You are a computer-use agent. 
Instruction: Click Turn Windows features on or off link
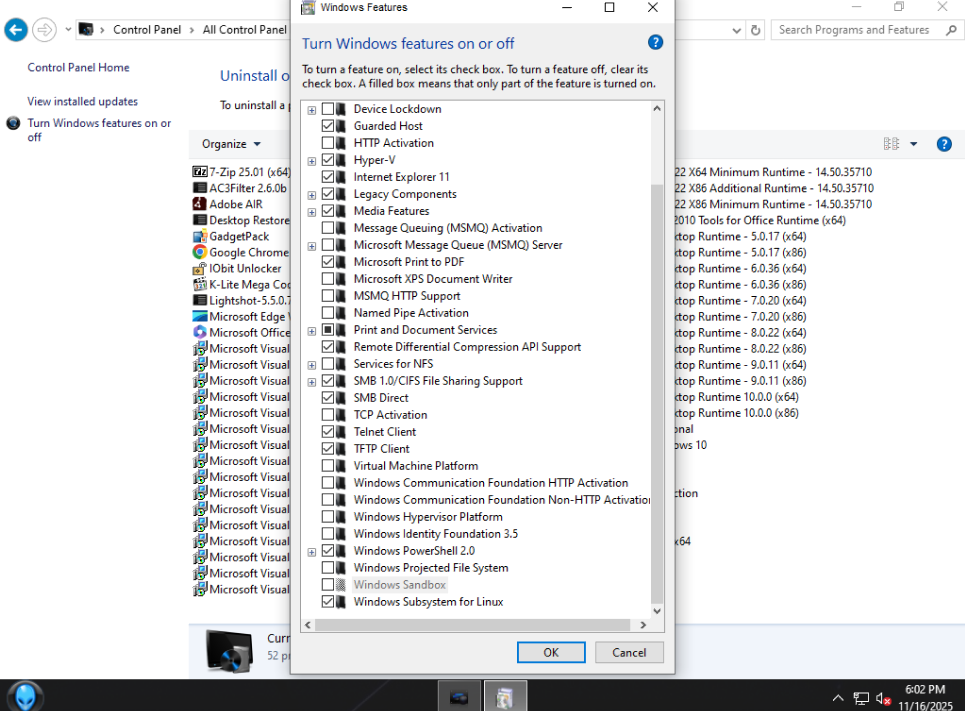(99, 130)
